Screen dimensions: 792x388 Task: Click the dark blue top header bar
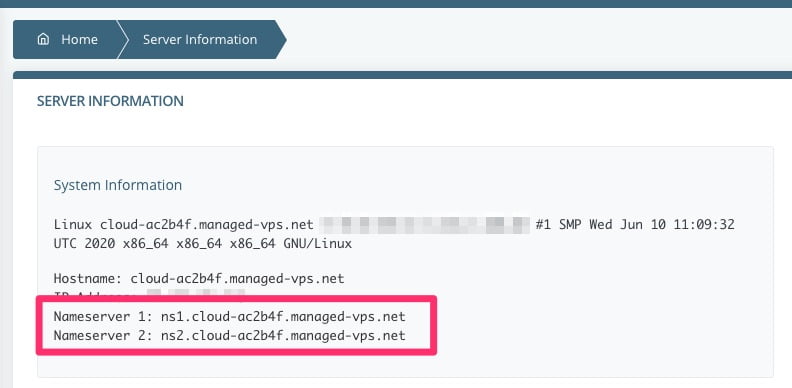point(396,4)
